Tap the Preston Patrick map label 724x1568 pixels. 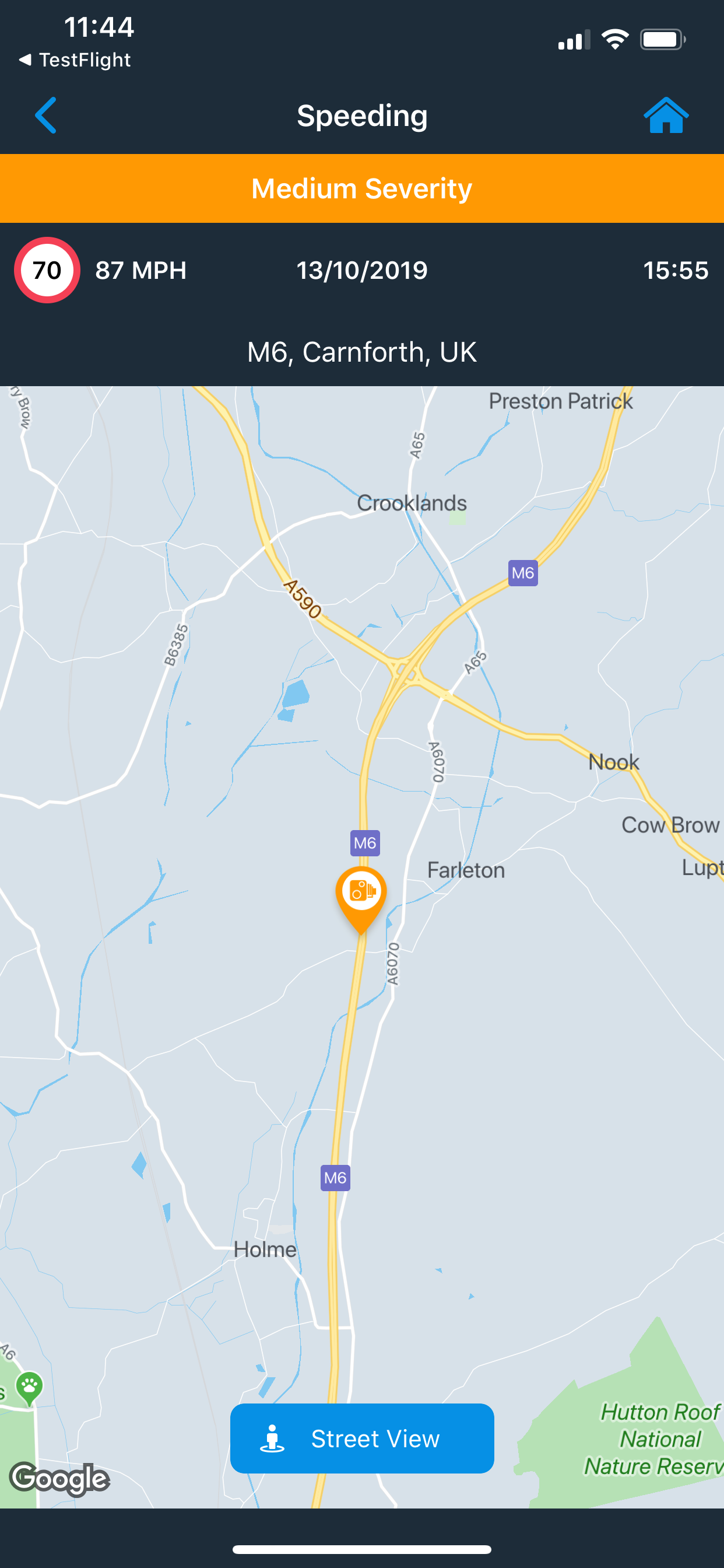tap(561, 401)
